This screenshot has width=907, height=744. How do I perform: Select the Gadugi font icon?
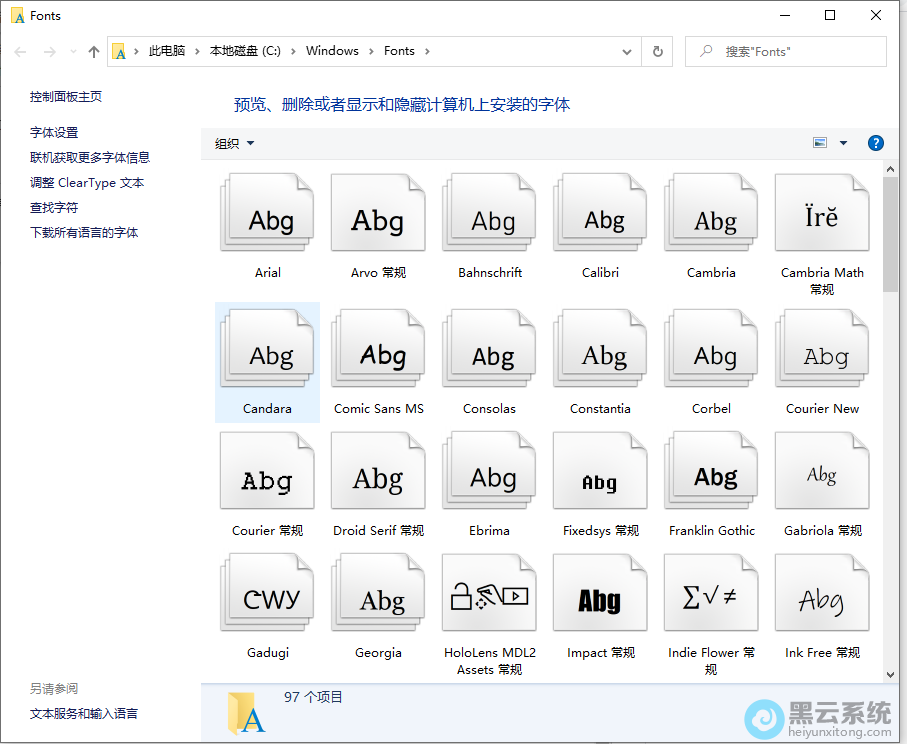pos(267,600)
